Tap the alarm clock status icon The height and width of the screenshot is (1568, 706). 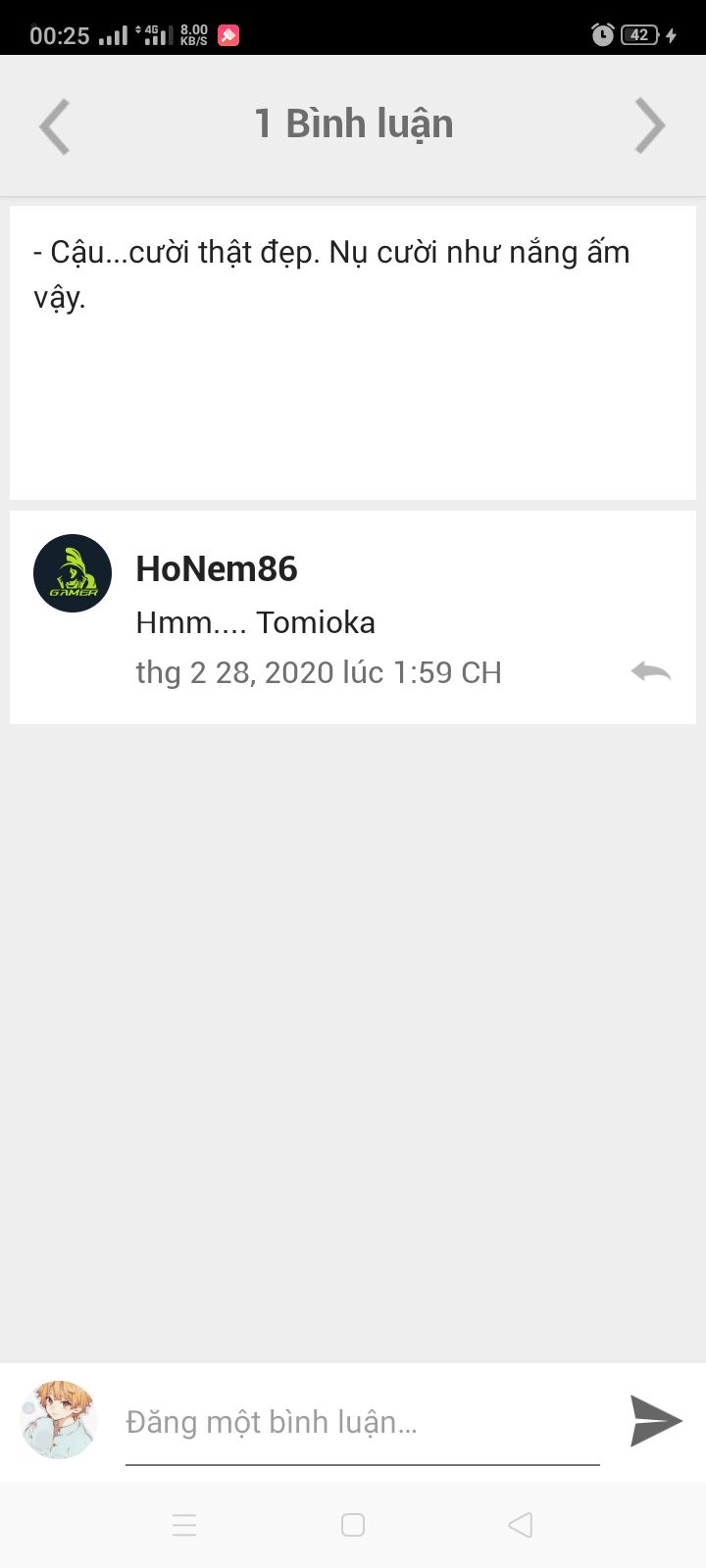click(x=603, y=35)
